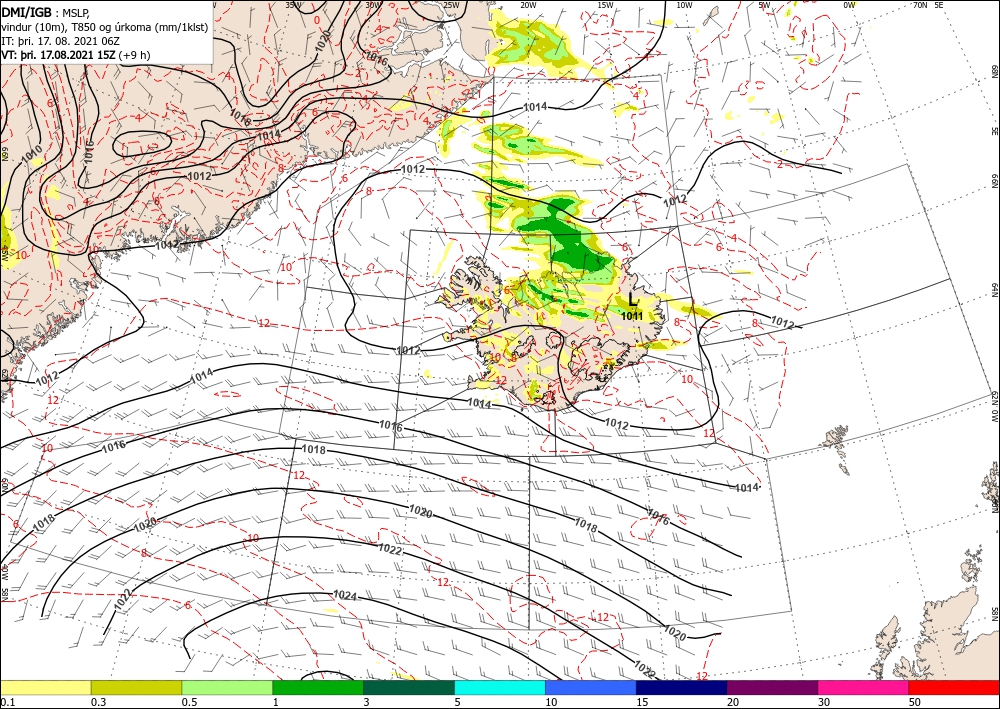The image size is (1000, 709).
Task: Click the '20W' longitude label
Action: 528,5
